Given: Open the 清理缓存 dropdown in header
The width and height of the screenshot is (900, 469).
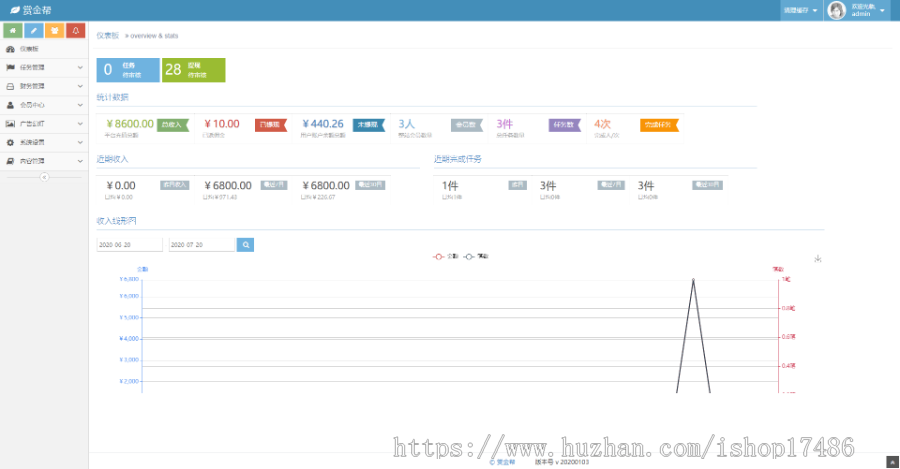Looking at the screenshot, I should (801, 10).
